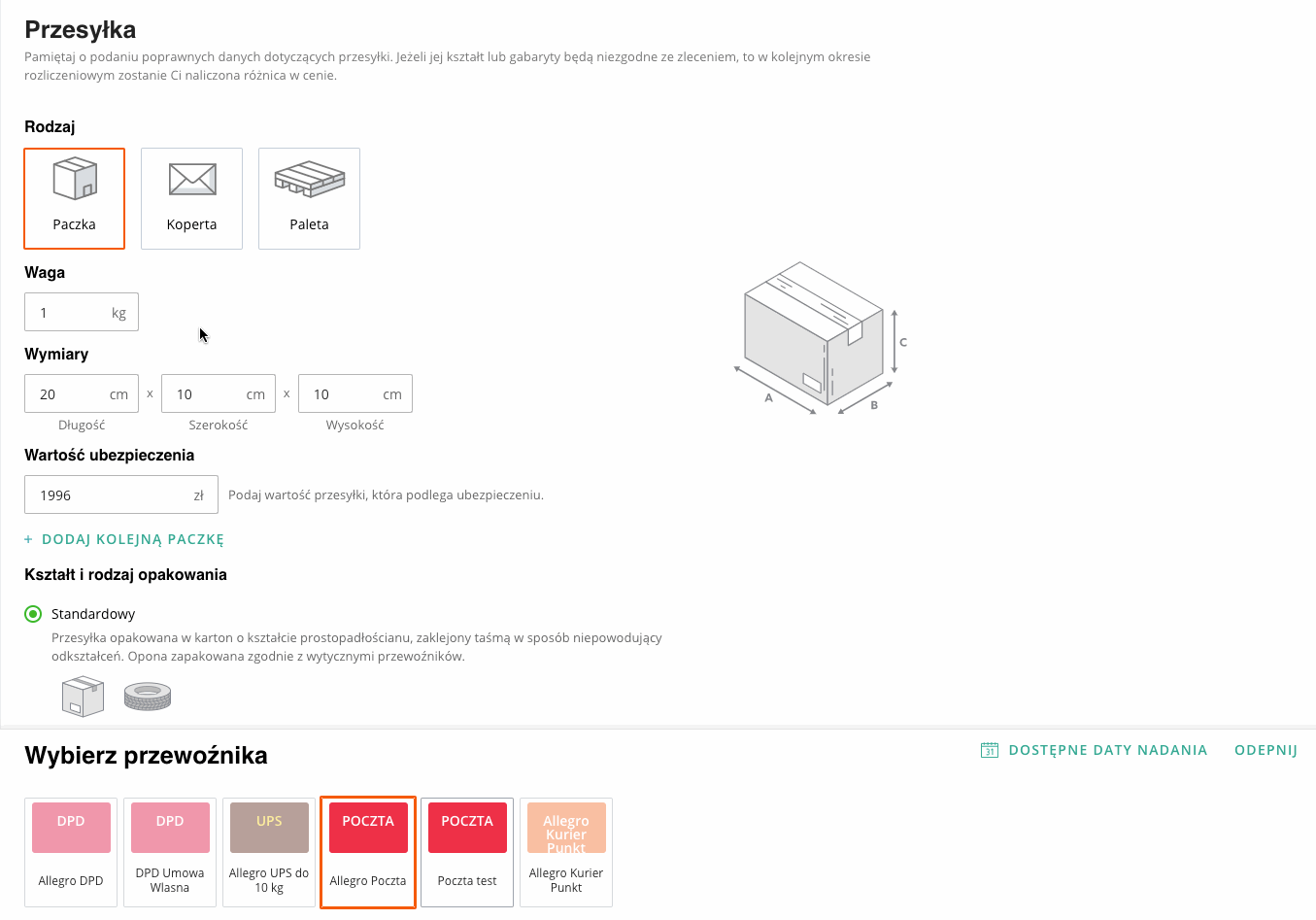This screenshot has height=920, width=1316.
Task: Select the Standardowy packaging radio button
Action: coord(33,614)
